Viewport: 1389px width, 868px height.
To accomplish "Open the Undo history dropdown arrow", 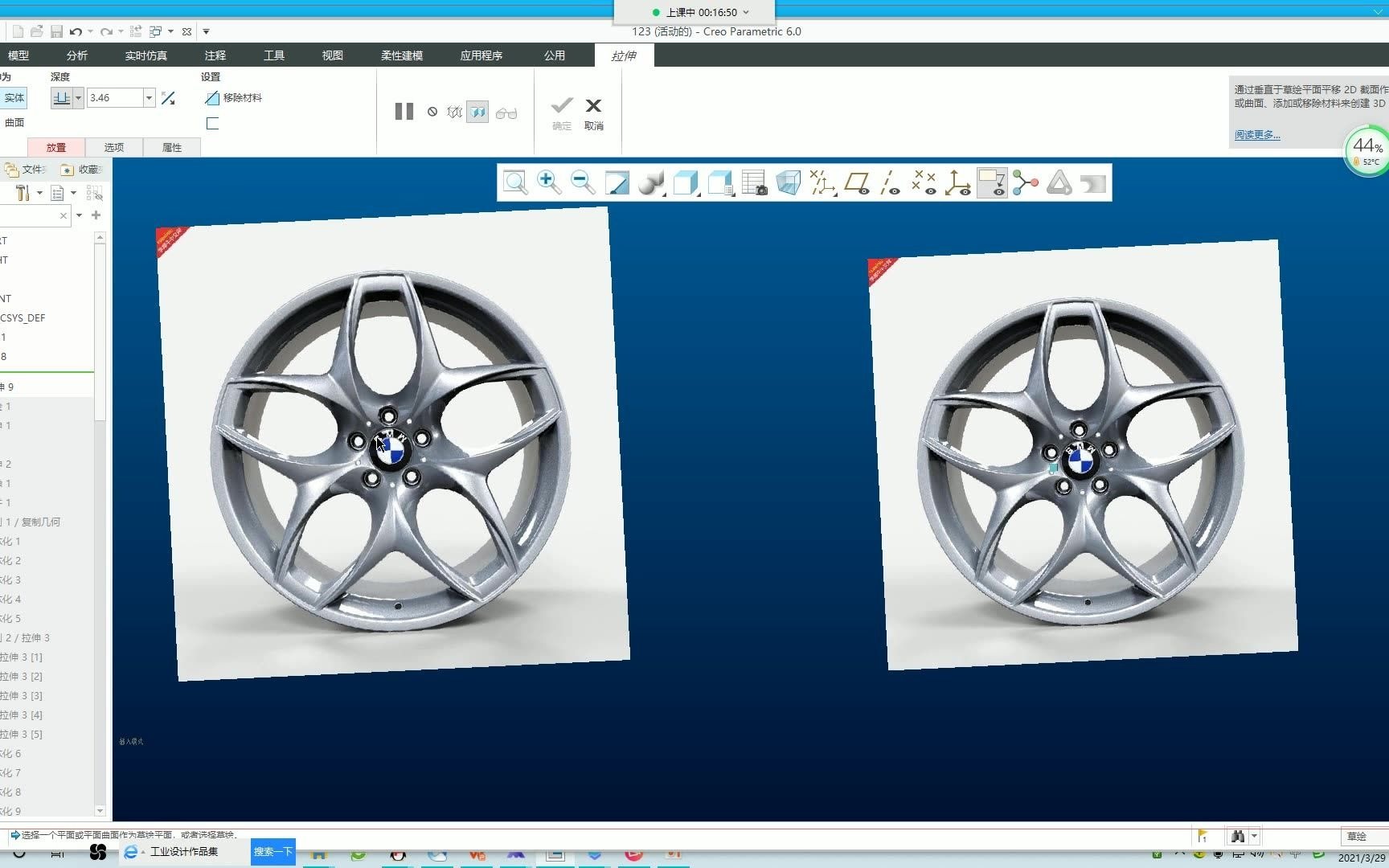I will 90,32.
